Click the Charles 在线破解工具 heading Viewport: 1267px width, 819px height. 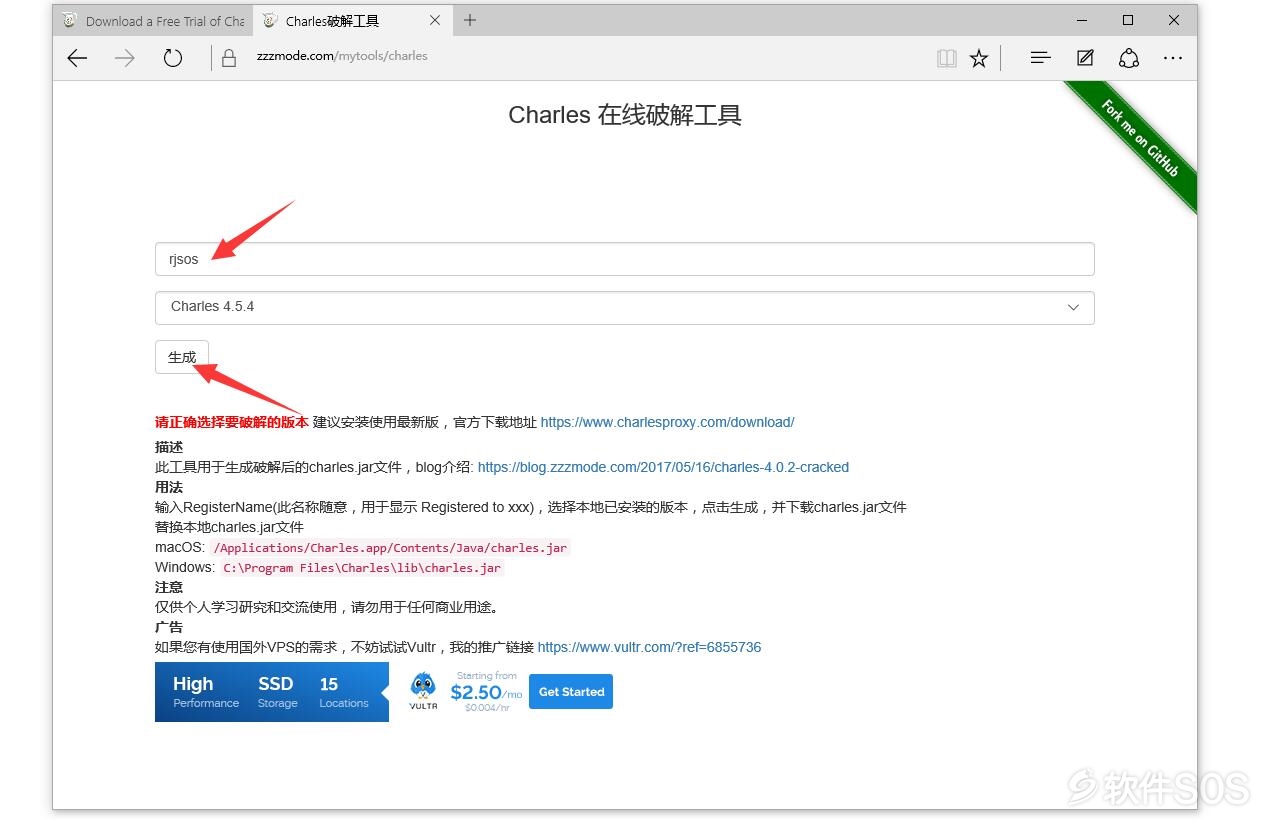[625, 115]
